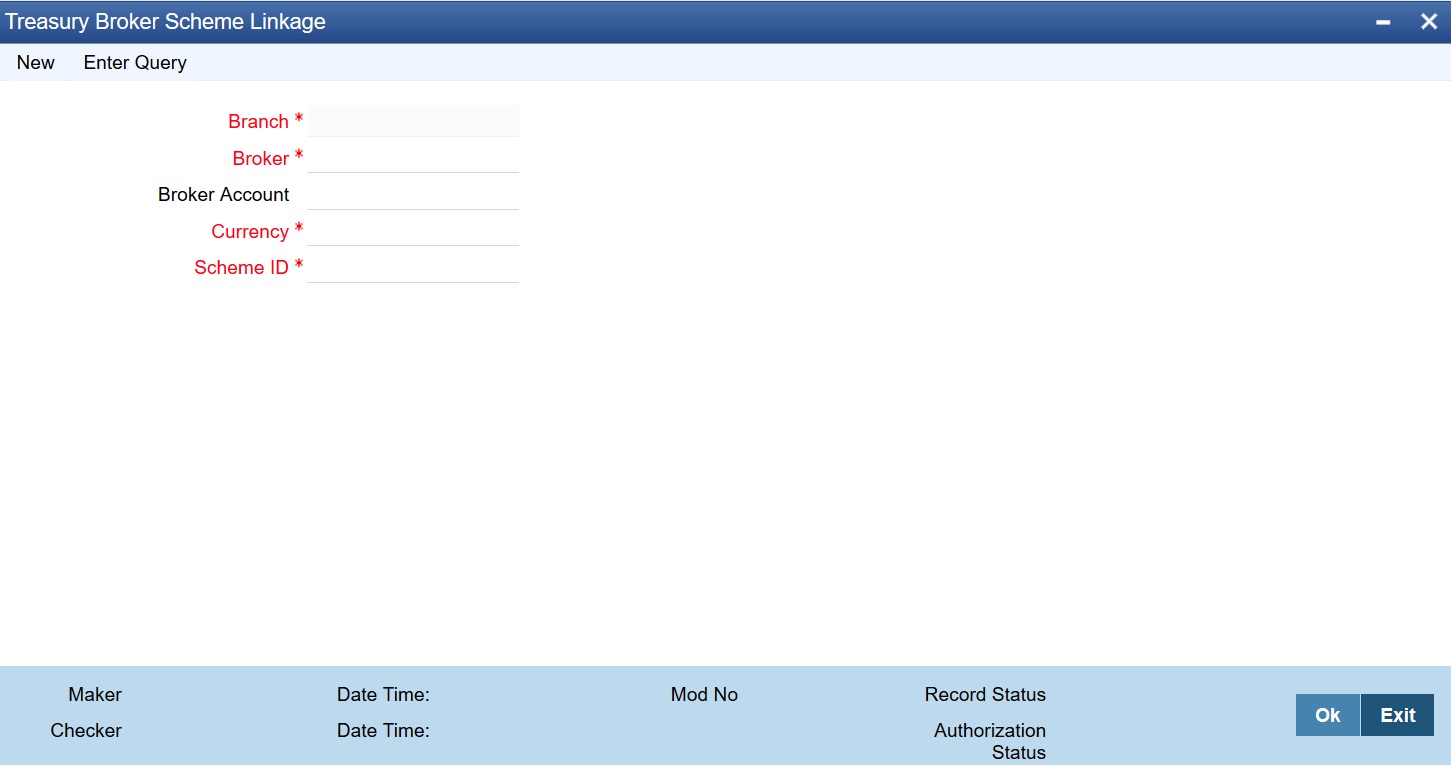Focus the Currency input field
1451x766 pixels.
point(413,231)
